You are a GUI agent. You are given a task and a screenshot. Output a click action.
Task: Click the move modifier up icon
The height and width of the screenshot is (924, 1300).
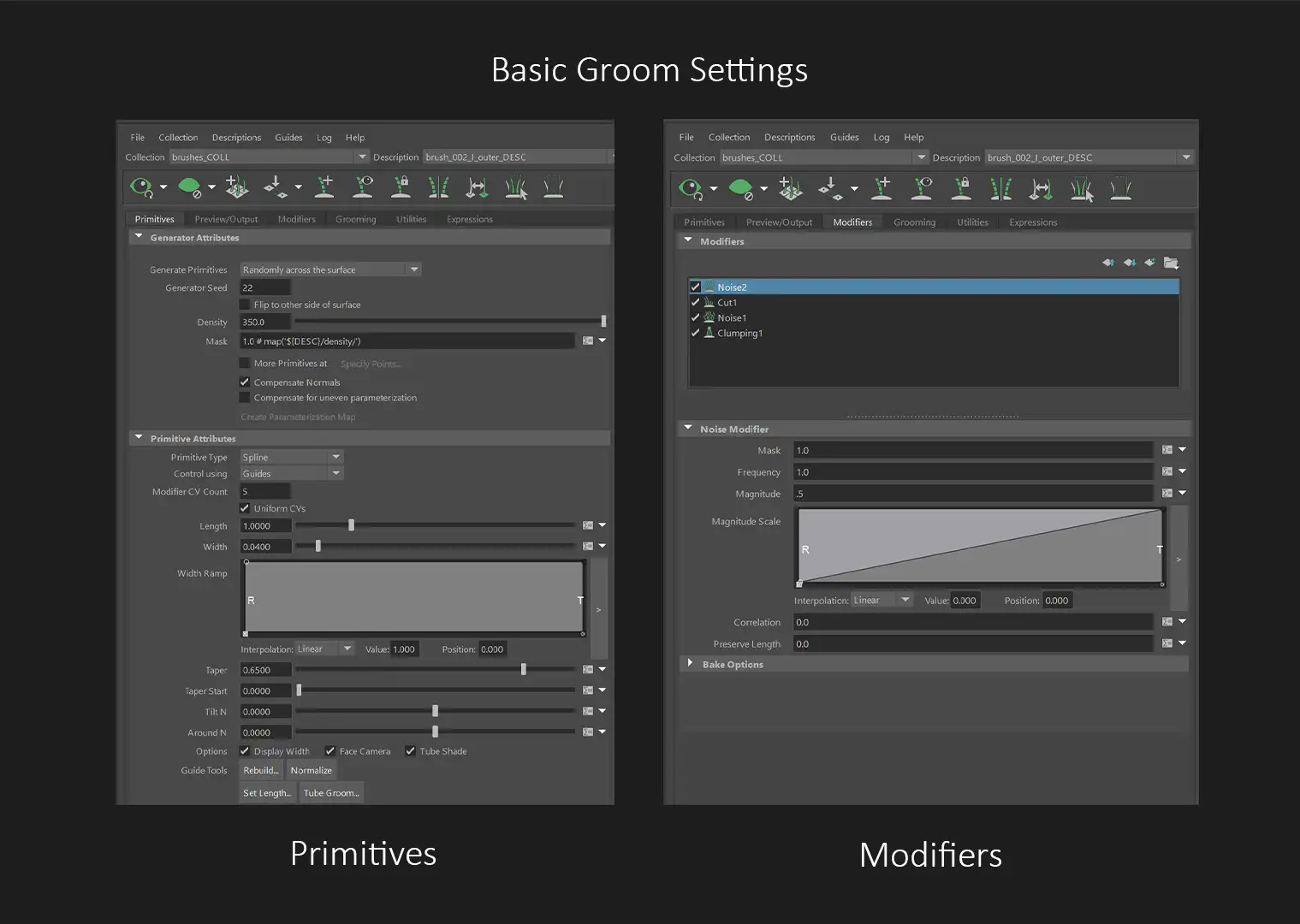[x=1108, y=263]
